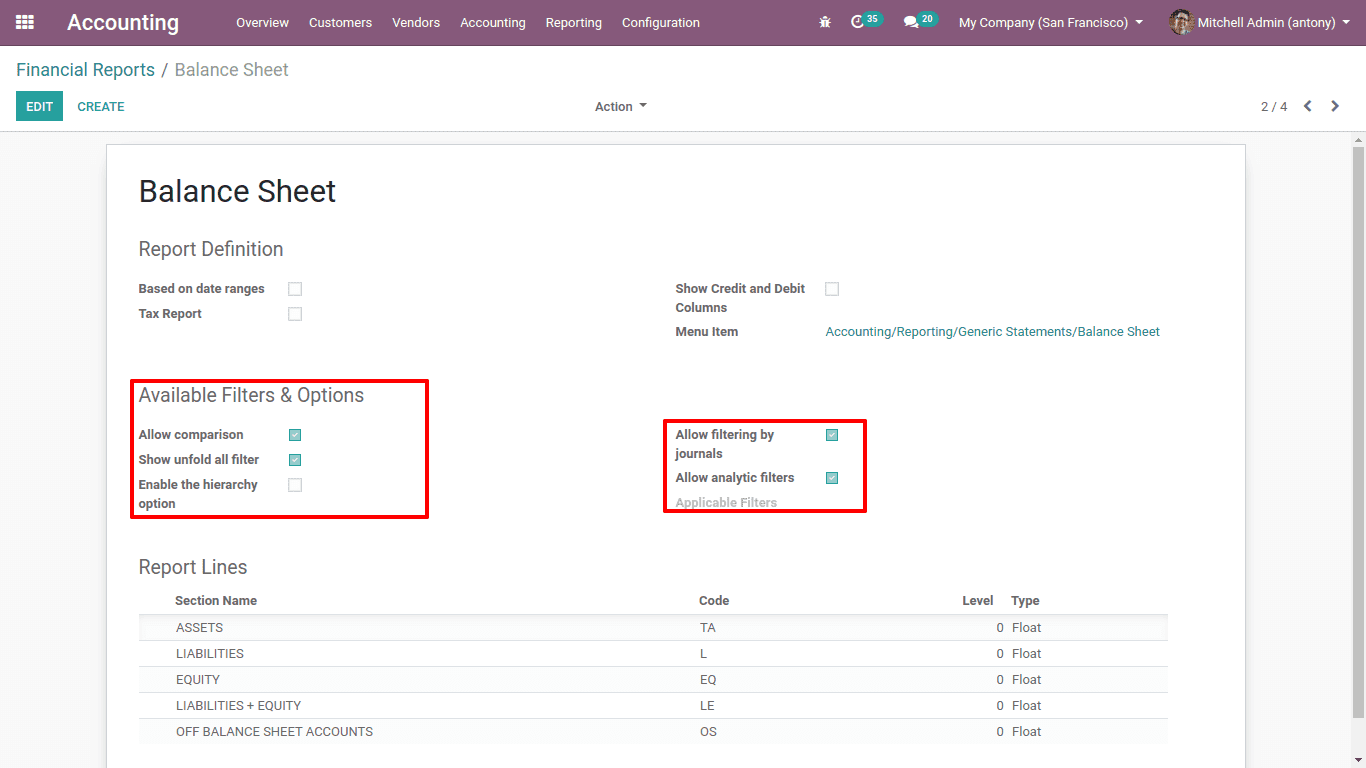Viewport: 1366px width, 768px height.
Task: Go to previous record arrow
Action: (1307, 106)
